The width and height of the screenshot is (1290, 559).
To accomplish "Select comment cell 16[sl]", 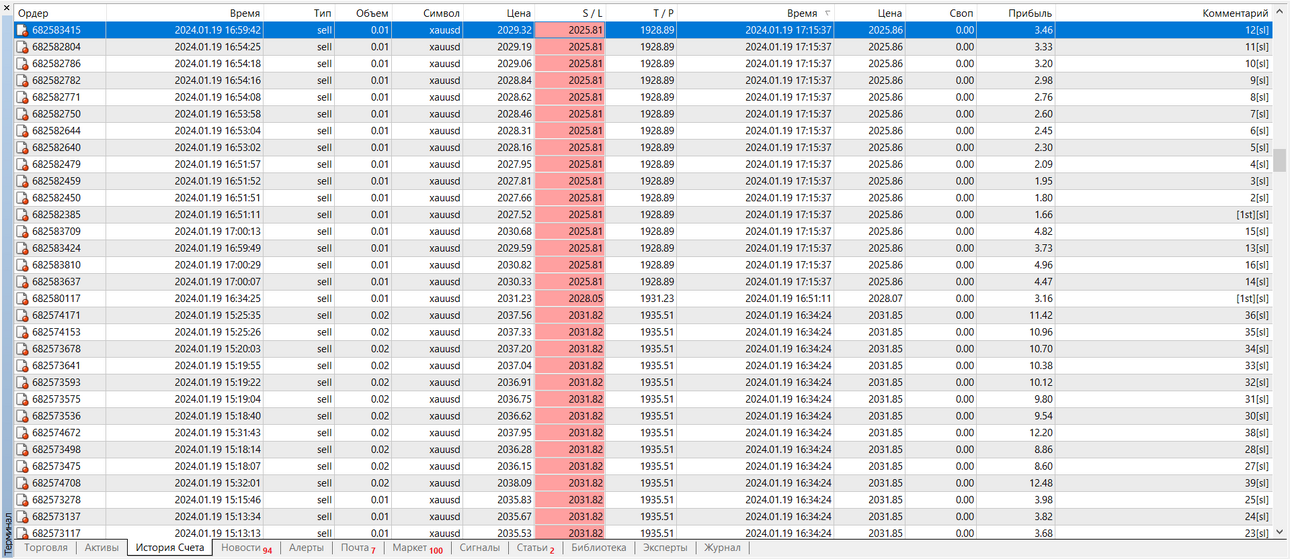I will tap(1256, 265).
